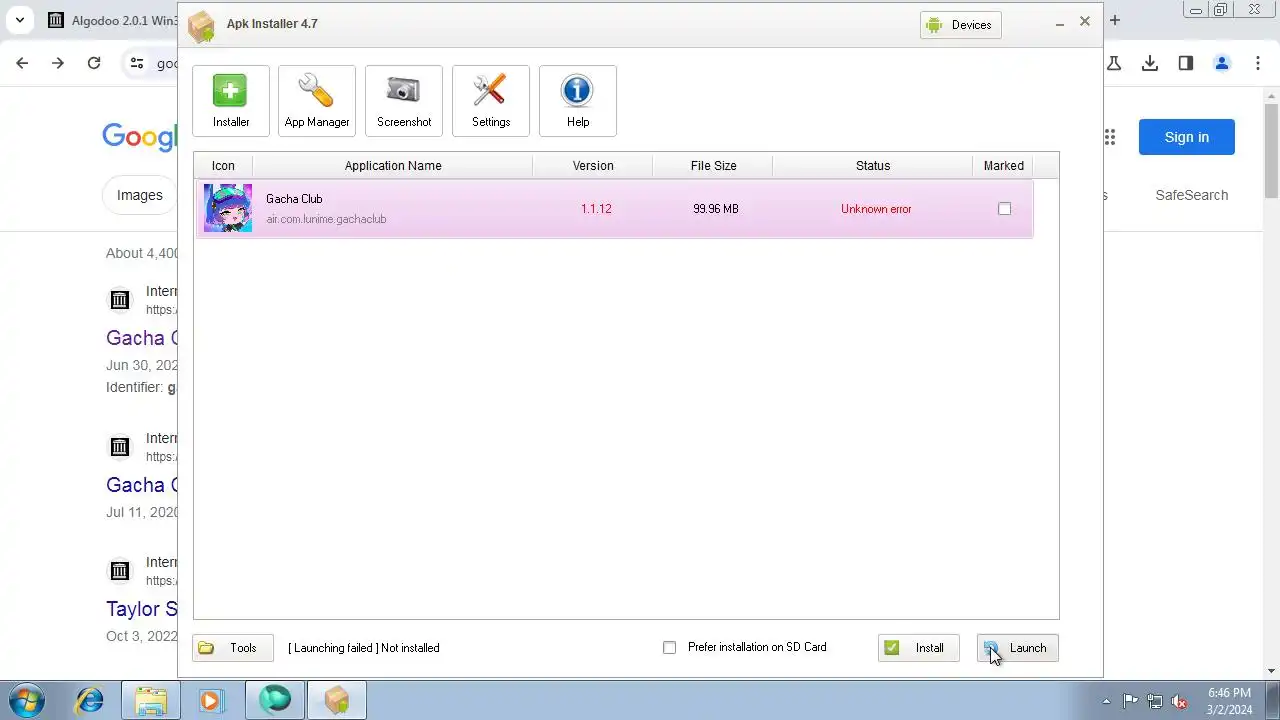
Task: Click Sign in on the Google page
Action: tap(1187, 137)
